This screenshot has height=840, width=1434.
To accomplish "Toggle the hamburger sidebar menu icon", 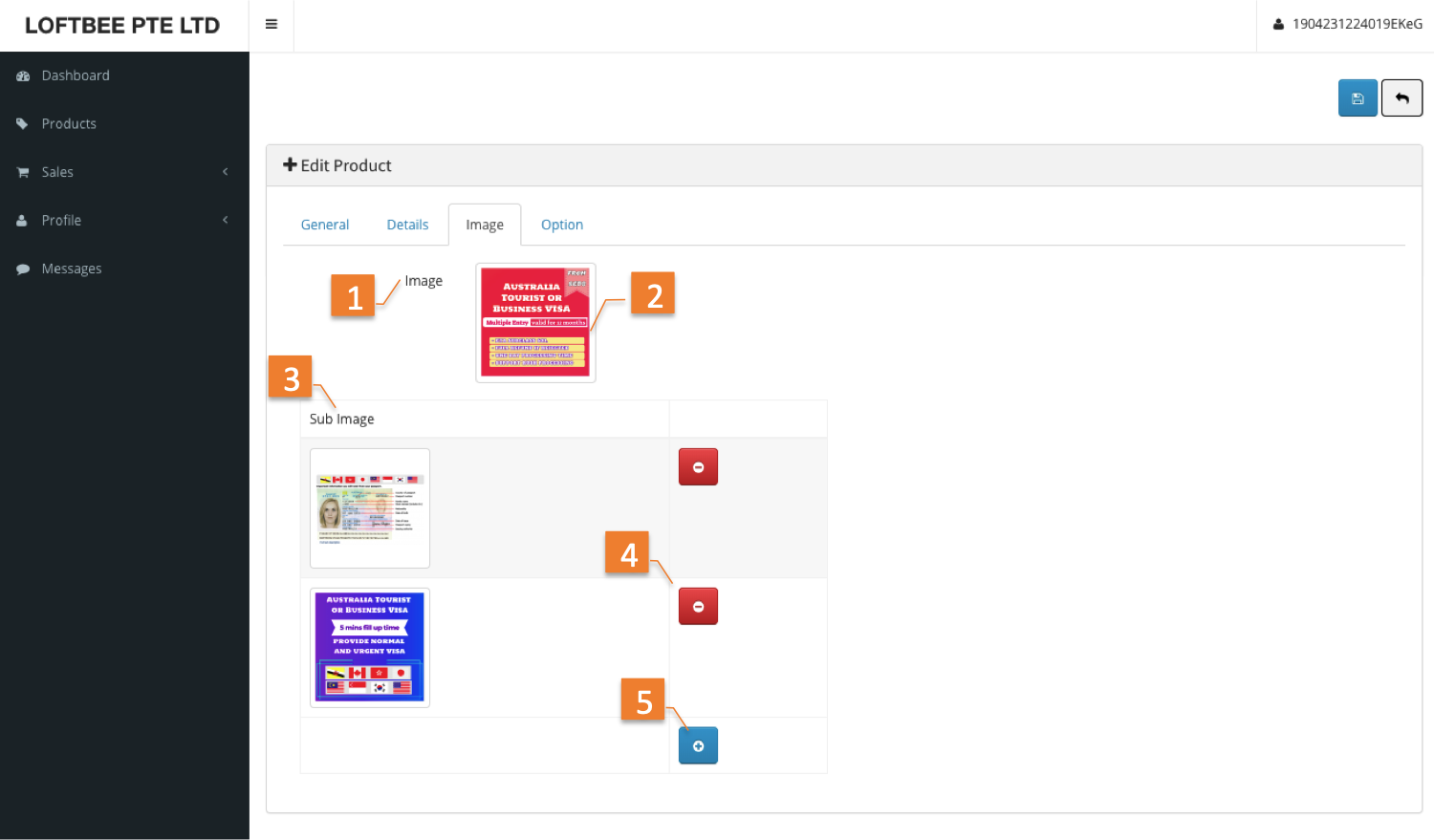I will [272, 25].
